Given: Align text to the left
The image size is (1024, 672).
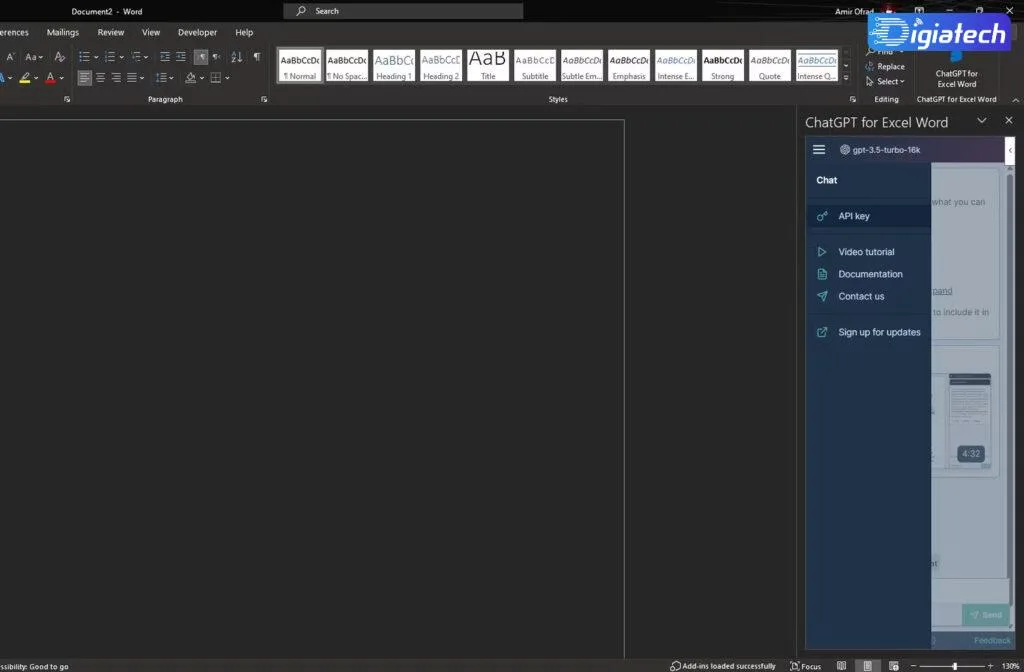Looking at the screenshot, I should [x=84, y=78].
